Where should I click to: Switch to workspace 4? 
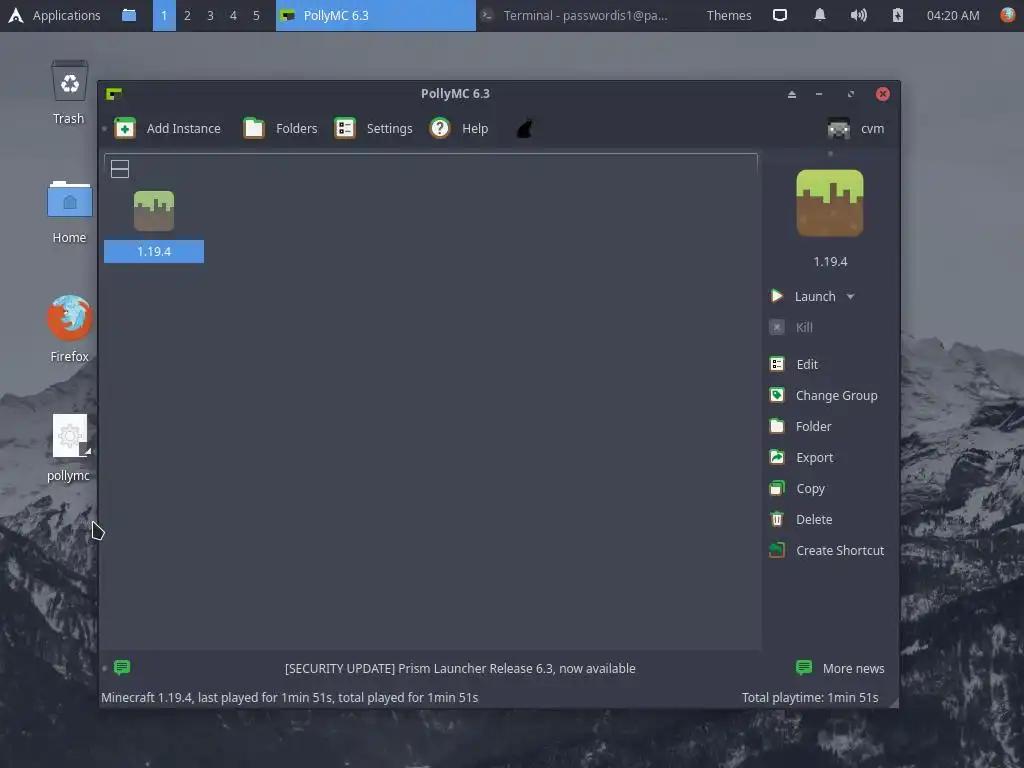click(233, 16)
